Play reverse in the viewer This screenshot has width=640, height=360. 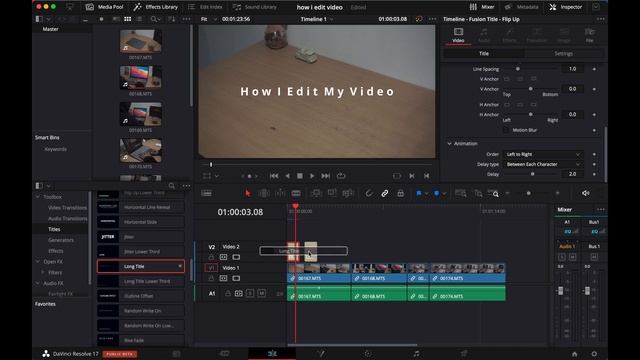287,176
